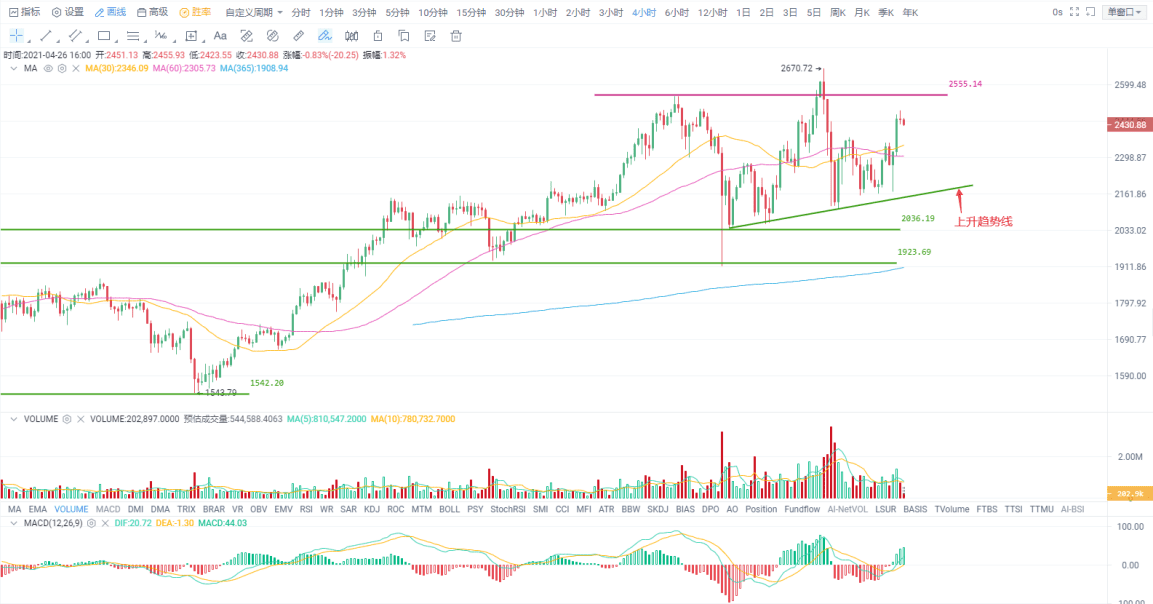The width and height of the screenshot is (1153, 604).
Task: Remove the MA indicator with its X
Action: 76,68
